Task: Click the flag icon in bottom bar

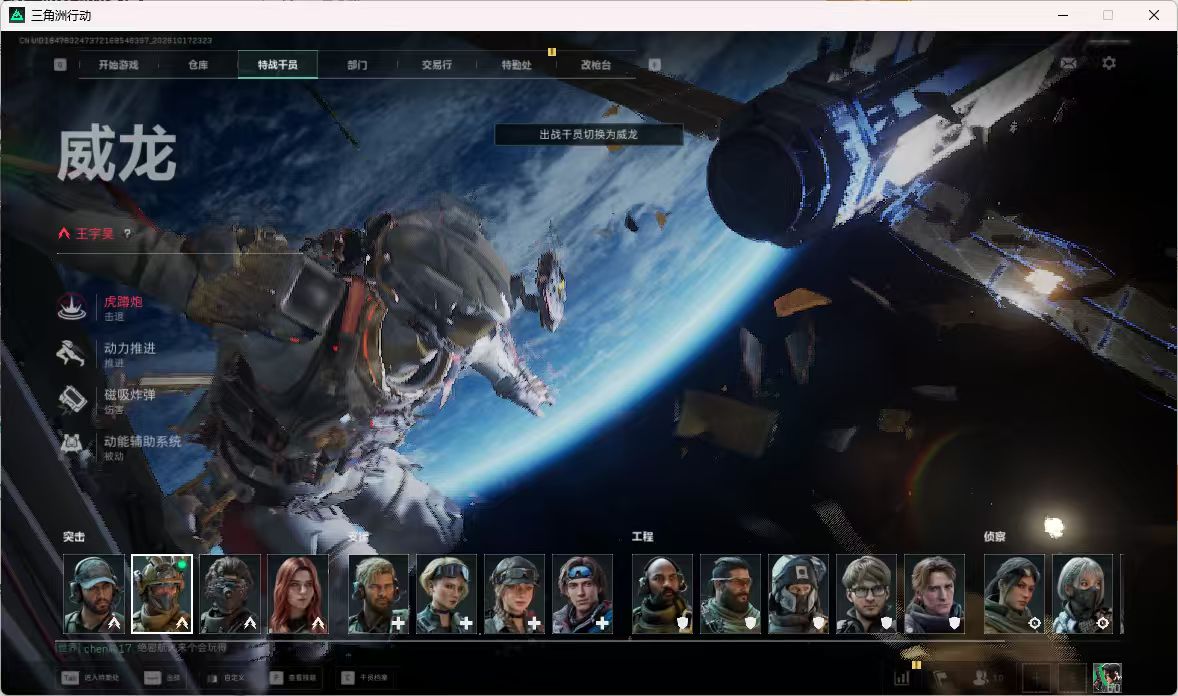Action: [x=941, y=678]
